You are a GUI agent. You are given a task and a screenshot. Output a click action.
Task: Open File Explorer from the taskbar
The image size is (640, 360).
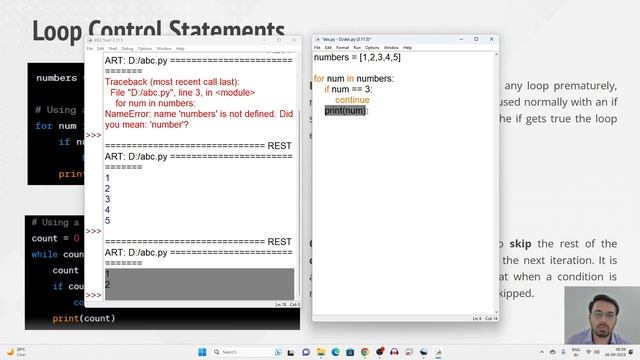(x=320, y=352)
